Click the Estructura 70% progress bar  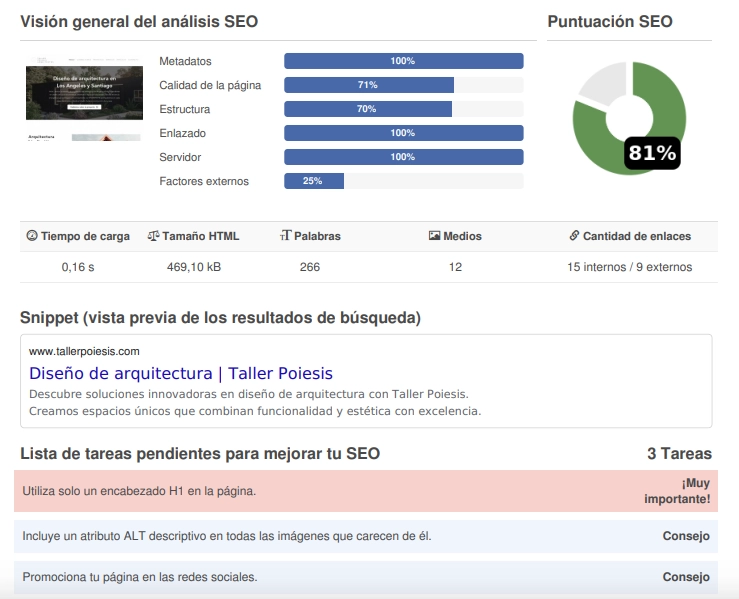tap(368, 109)
